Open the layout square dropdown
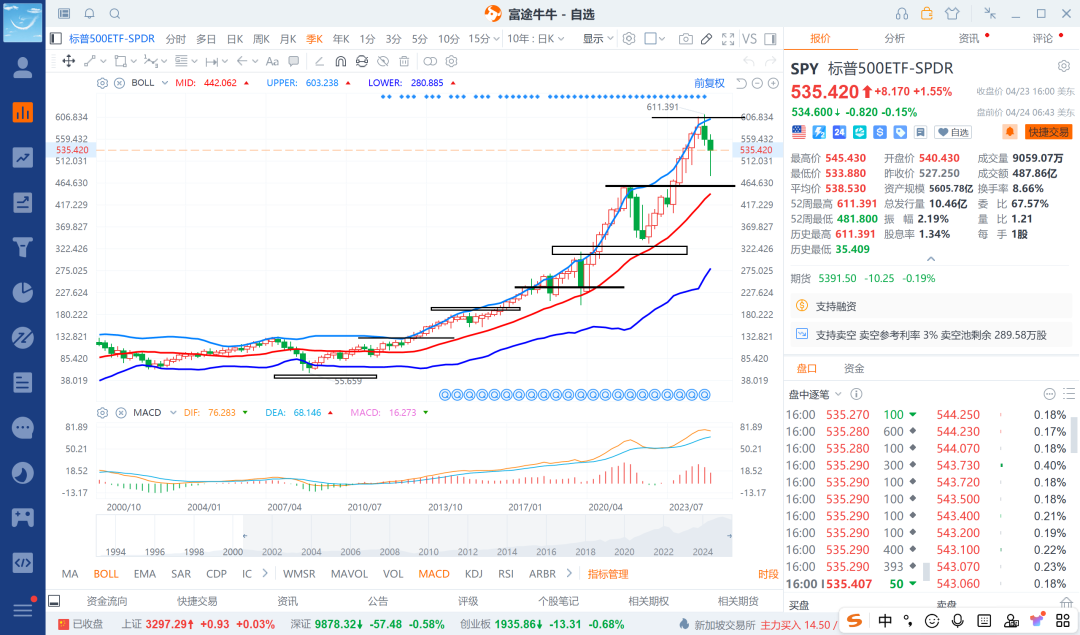 (654, 39)
